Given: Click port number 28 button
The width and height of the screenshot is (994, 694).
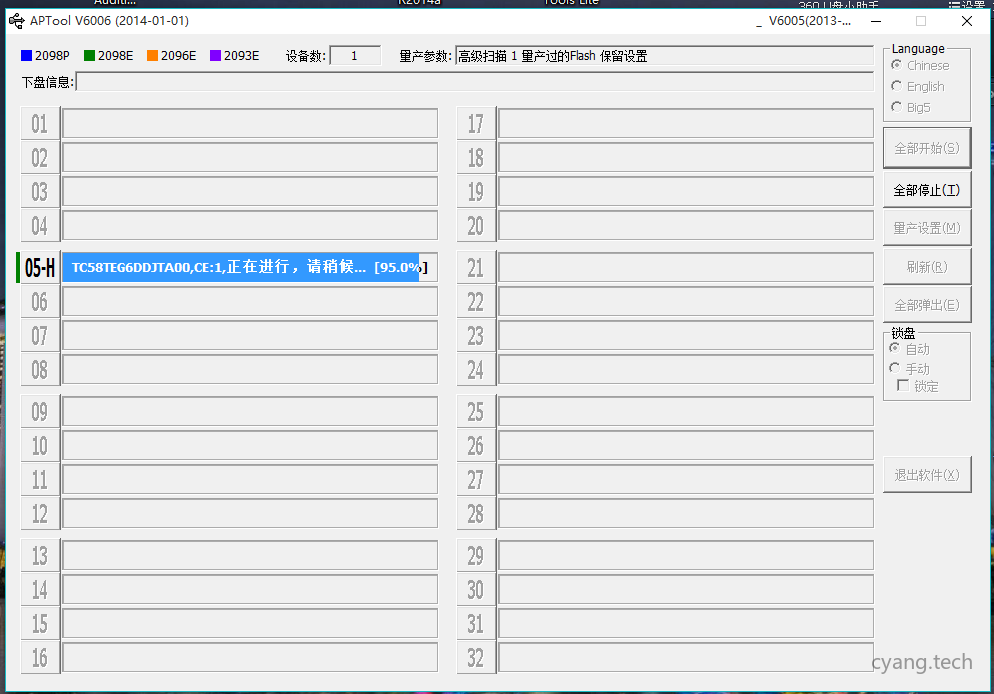Looking at the screenshot, I should (475, 513).
